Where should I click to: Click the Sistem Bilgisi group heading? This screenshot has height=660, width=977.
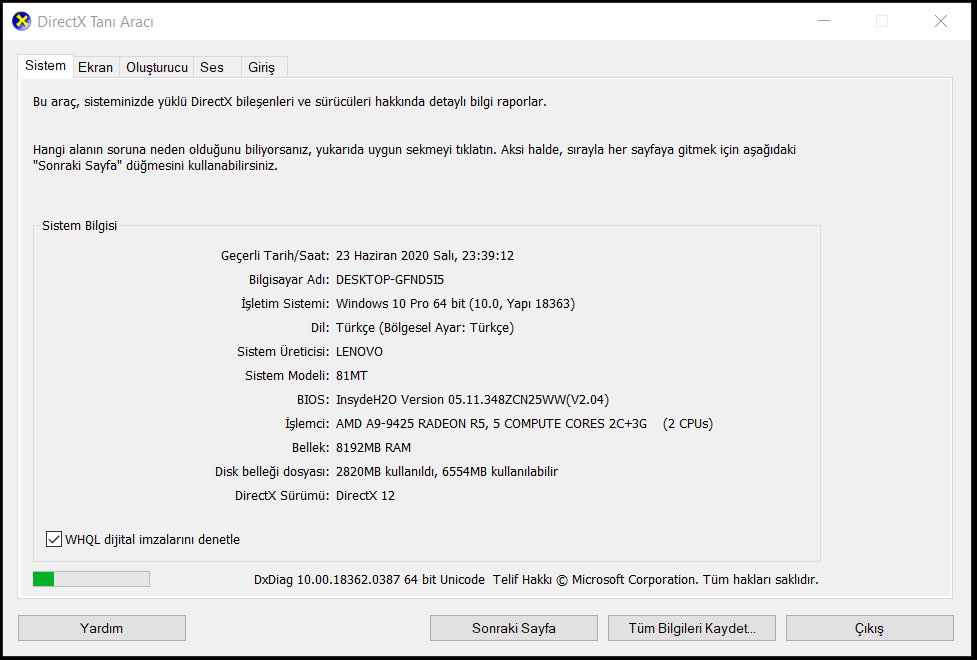79,226
